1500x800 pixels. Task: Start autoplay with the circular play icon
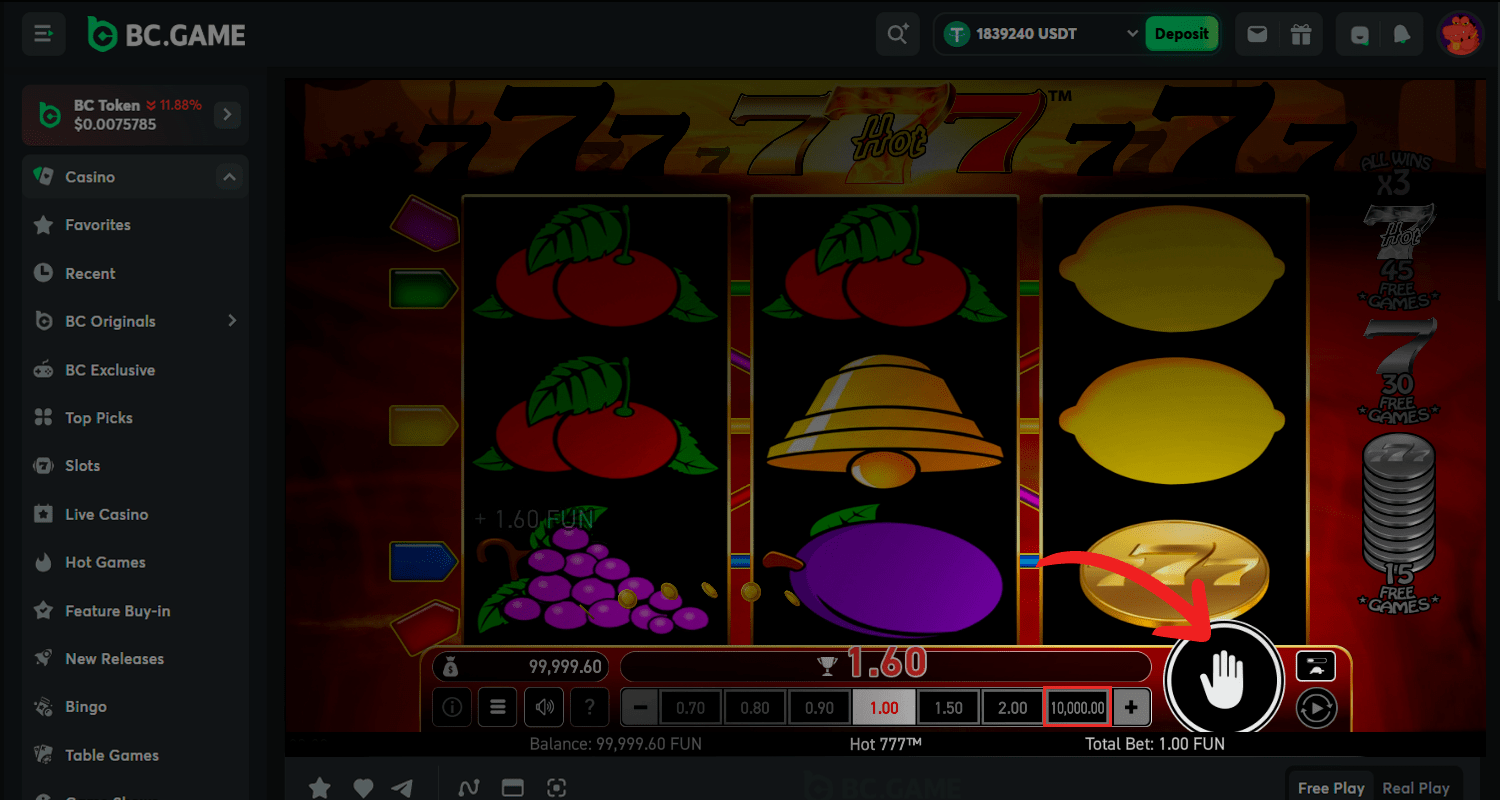[1316, 709]
